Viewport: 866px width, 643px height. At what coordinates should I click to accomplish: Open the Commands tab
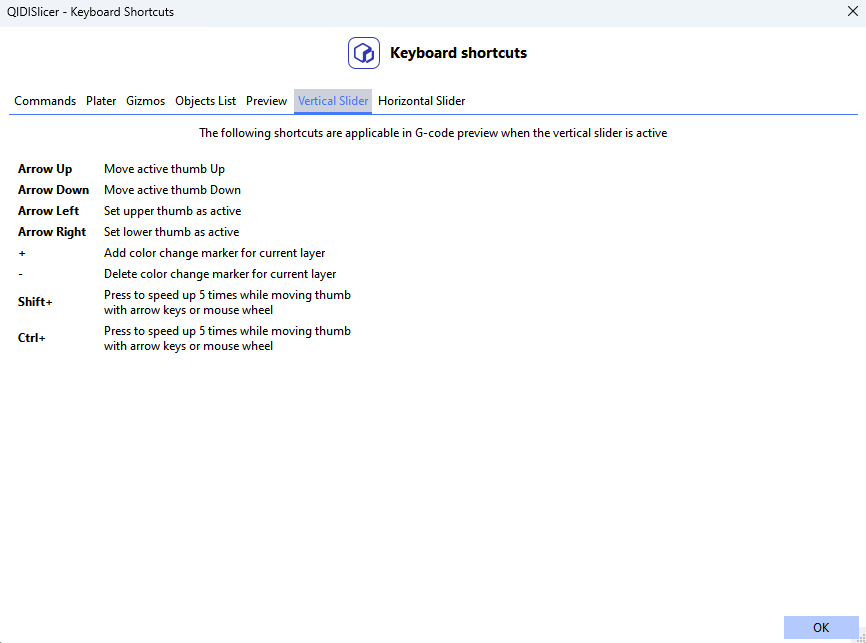pyautogui.click(x=45, y=101)
